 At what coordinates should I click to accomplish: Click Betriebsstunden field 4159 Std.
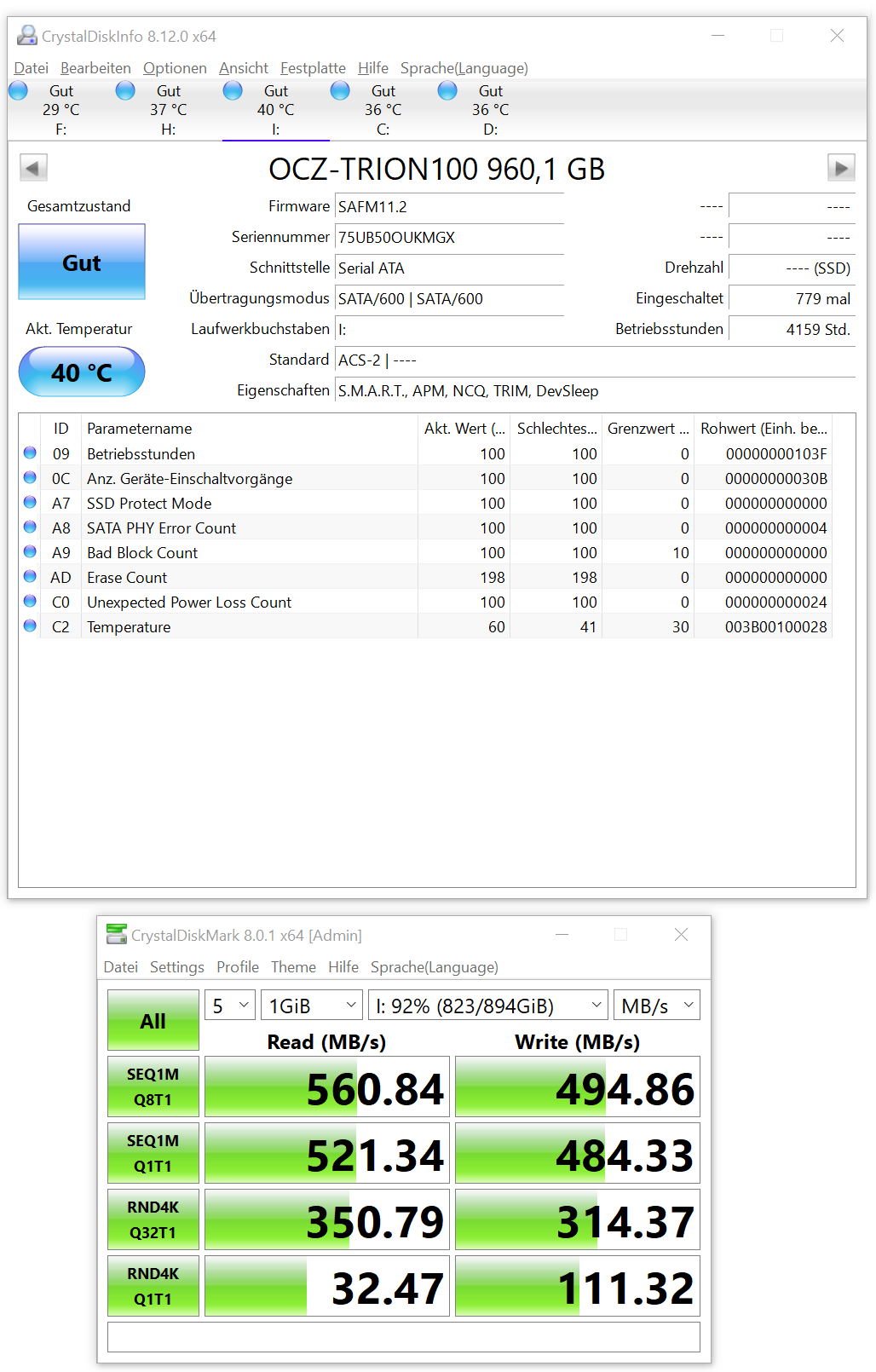(x=792, y=329)
